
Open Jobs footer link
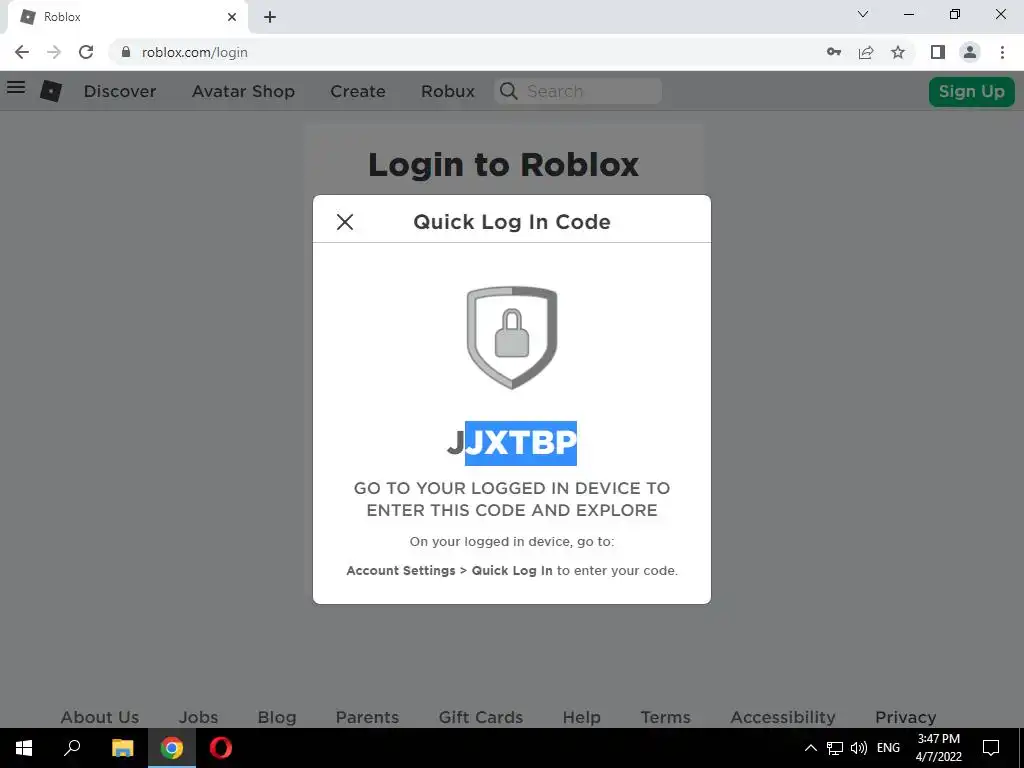tap(199, 717)
